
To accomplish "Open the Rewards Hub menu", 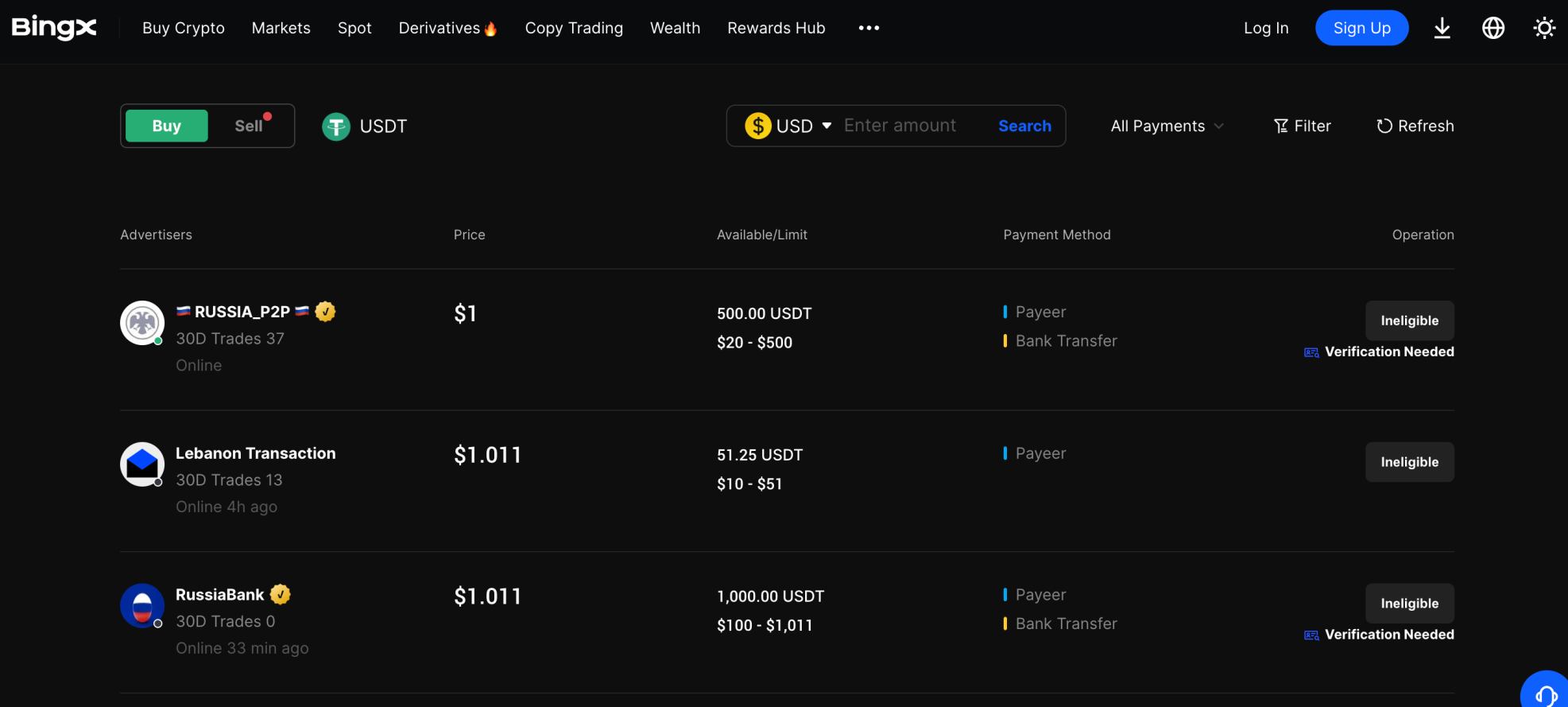I will tap(776, 28).
